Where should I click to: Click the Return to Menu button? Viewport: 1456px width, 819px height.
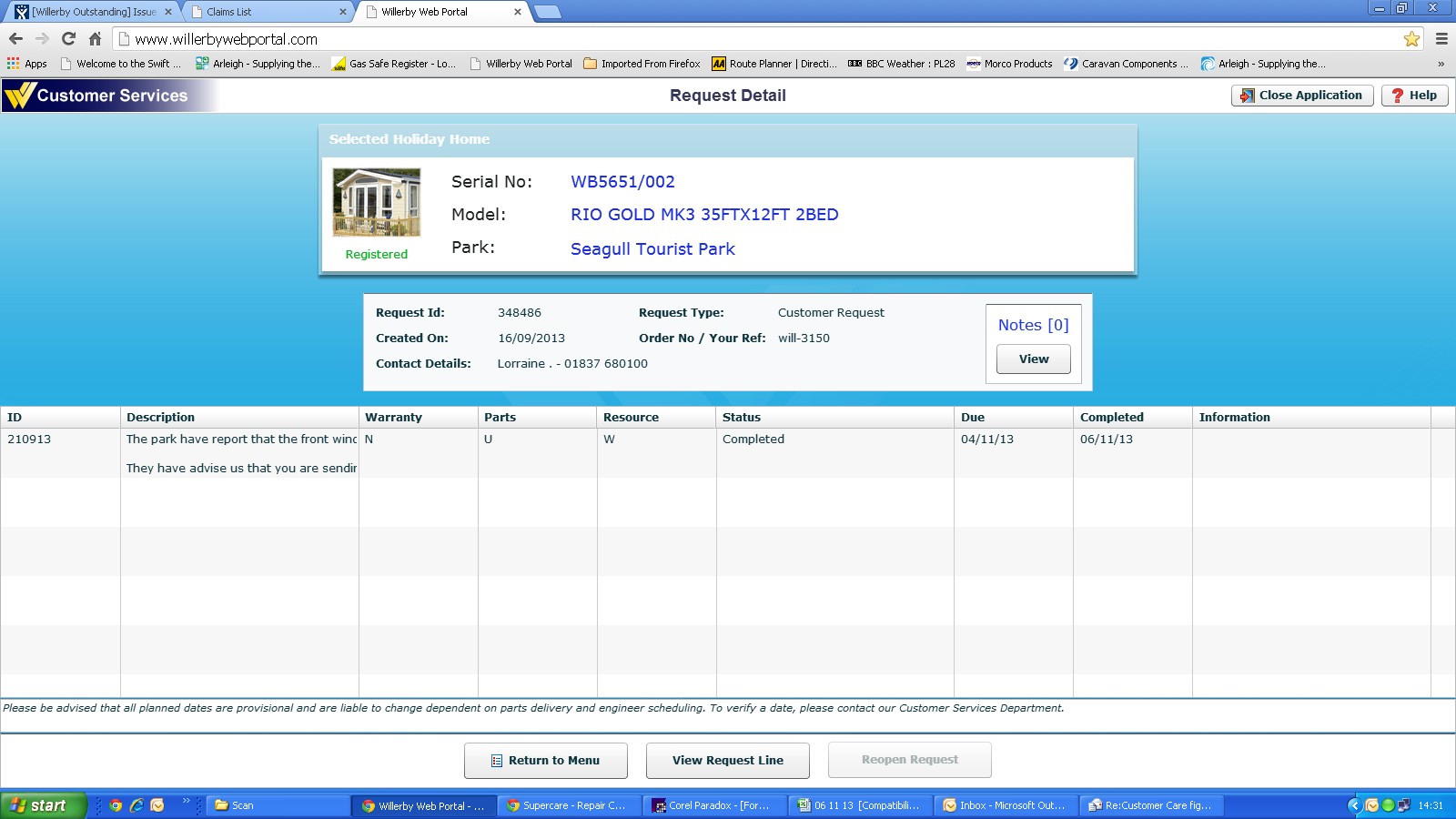click(545, 761)
